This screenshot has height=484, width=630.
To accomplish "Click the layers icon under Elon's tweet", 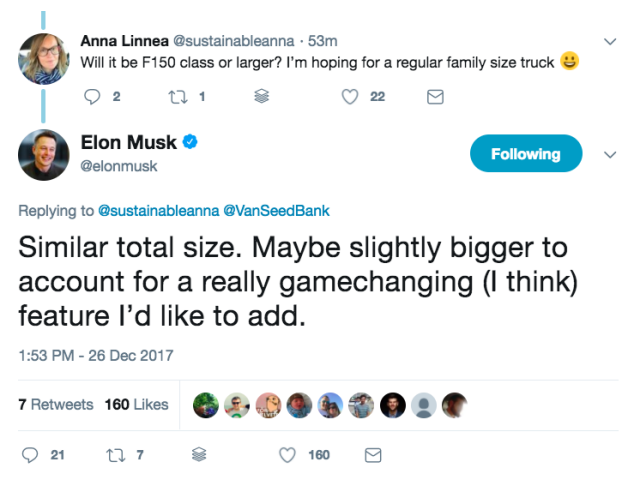I will pos(198,455).
